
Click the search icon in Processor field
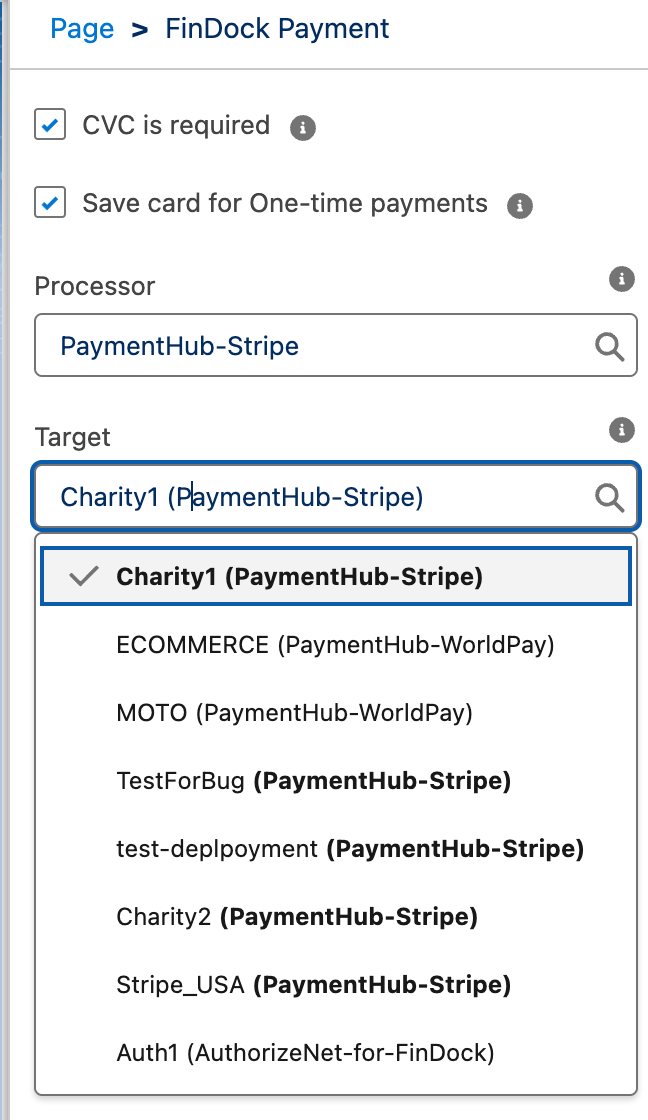coord(609,347)
